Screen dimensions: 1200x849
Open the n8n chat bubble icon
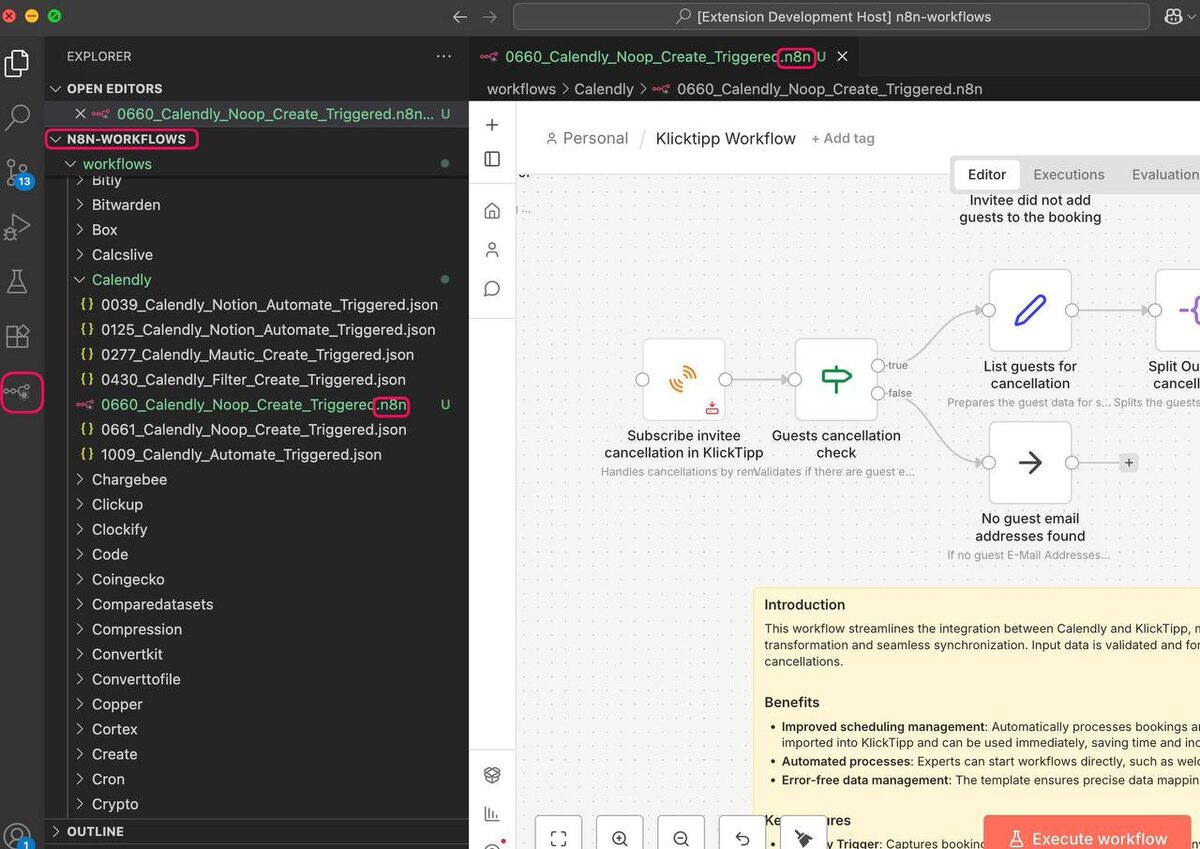click(x=492, y=289)
